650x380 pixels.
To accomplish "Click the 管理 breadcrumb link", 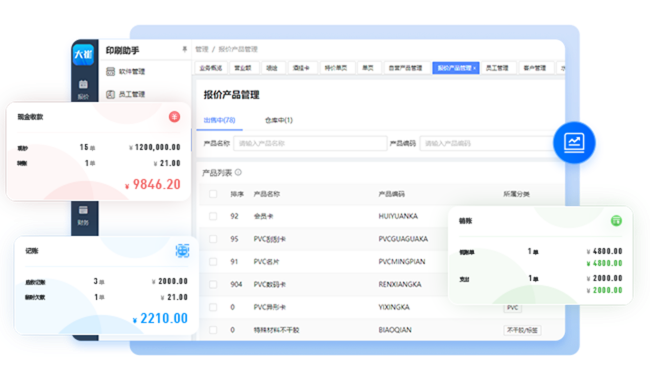I will [202, 49].
